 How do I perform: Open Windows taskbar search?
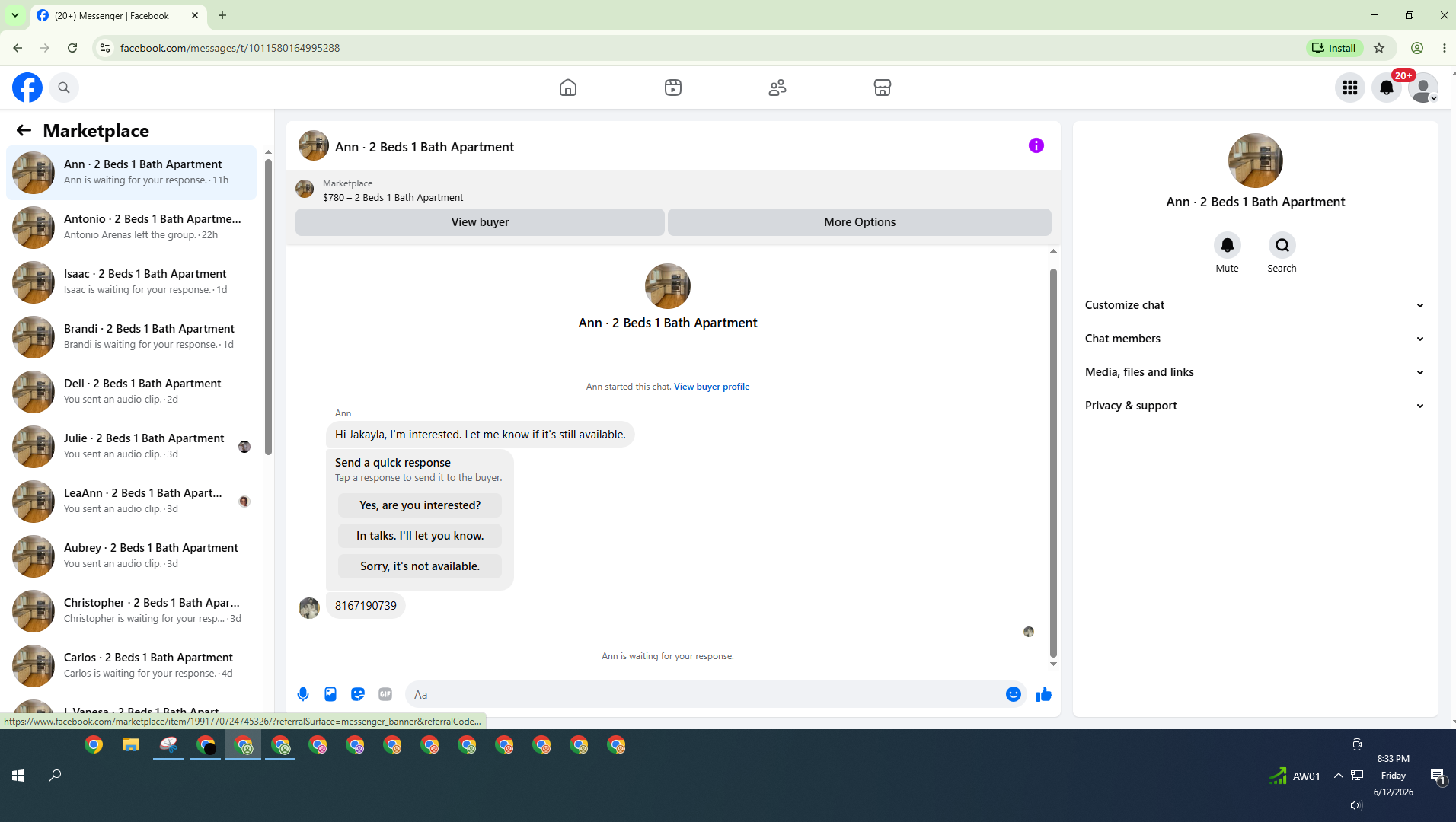coord(55,776)
